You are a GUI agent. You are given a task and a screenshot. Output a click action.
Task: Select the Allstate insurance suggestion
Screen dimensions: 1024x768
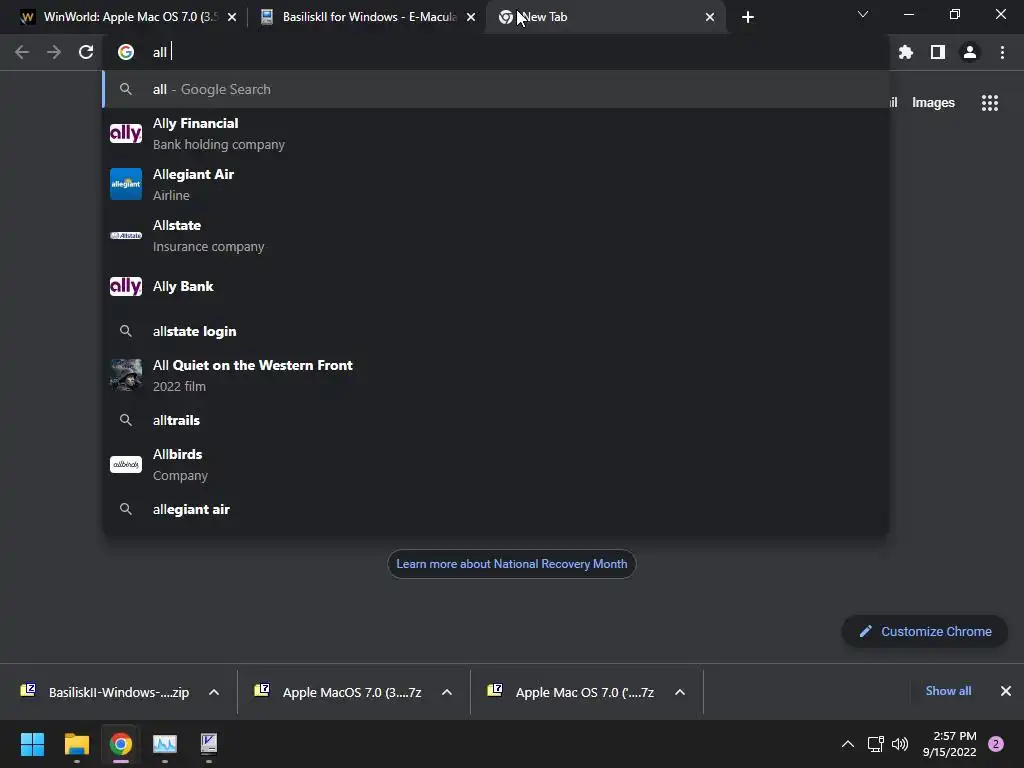point(496,236)
